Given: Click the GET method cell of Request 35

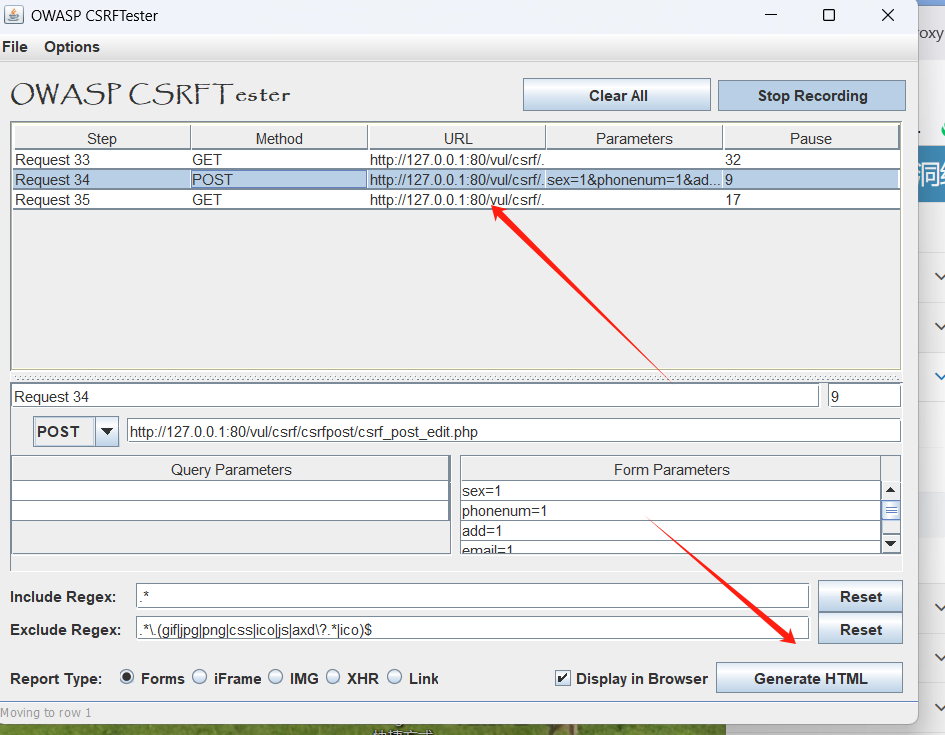Looking at the screenshot, I should coord(279,199).
